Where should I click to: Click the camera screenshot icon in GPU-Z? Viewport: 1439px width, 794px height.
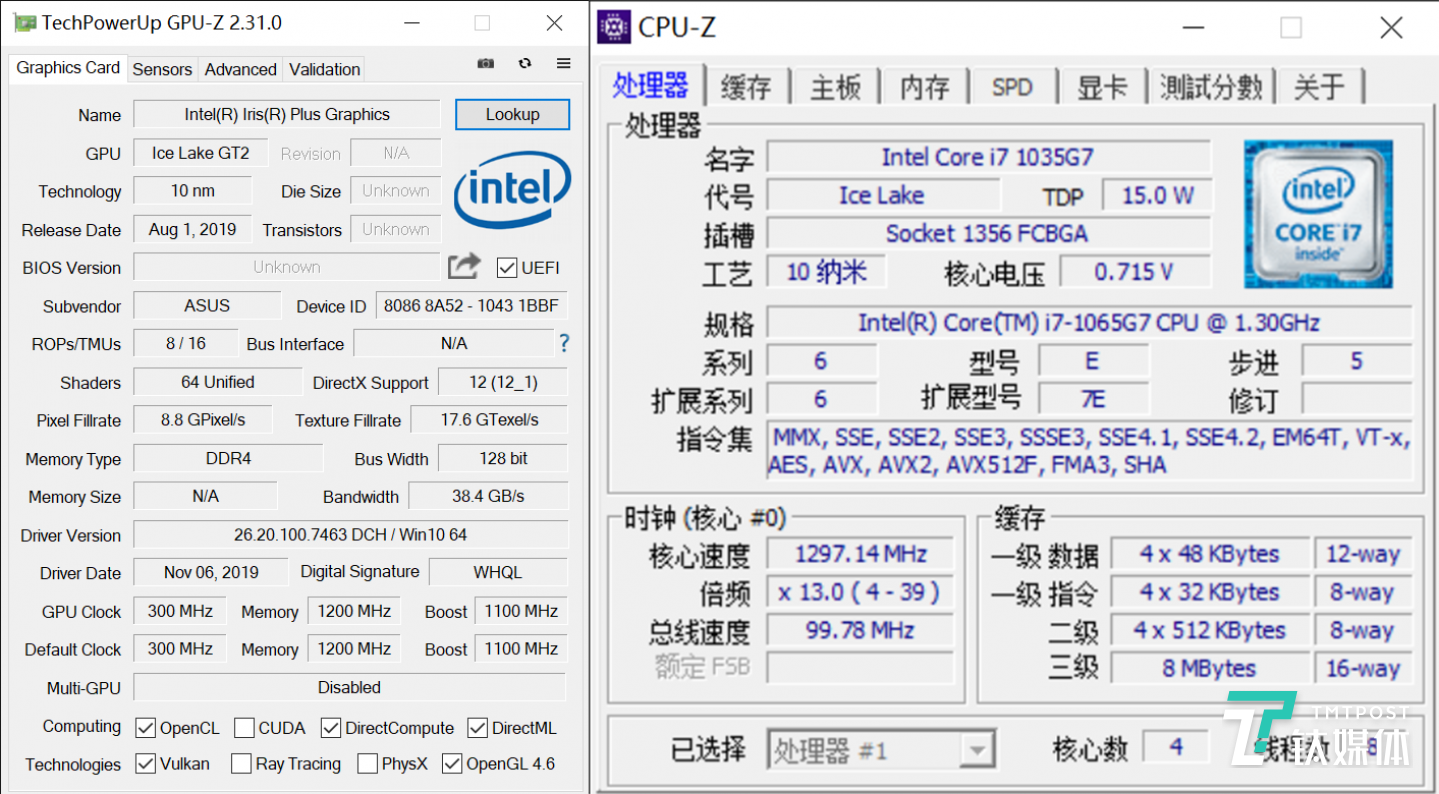coord(485,62)
